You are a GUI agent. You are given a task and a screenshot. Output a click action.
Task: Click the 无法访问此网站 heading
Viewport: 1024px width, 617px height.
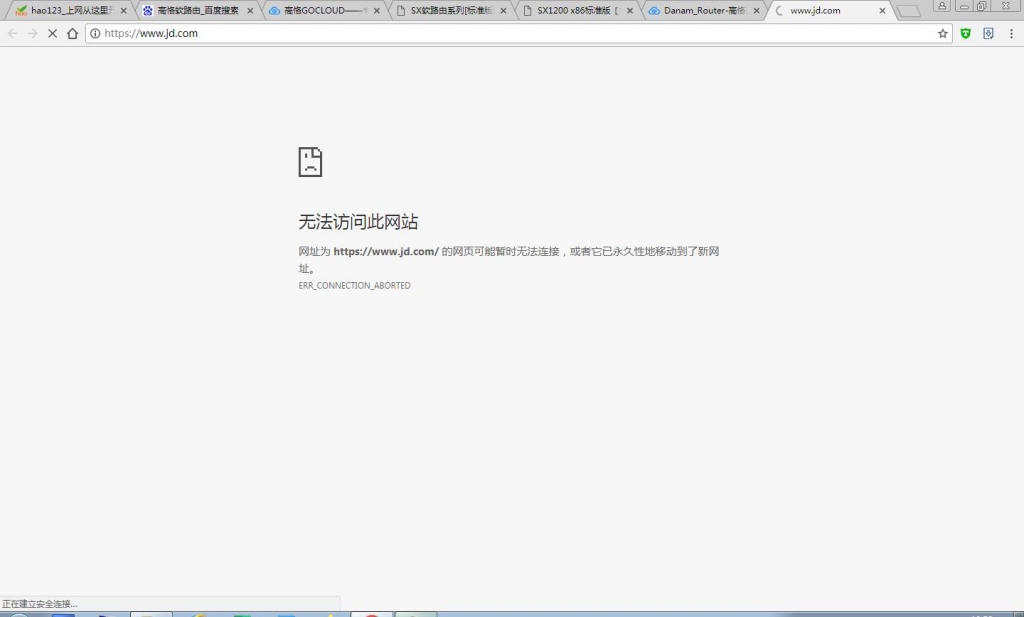click(358, 222)
